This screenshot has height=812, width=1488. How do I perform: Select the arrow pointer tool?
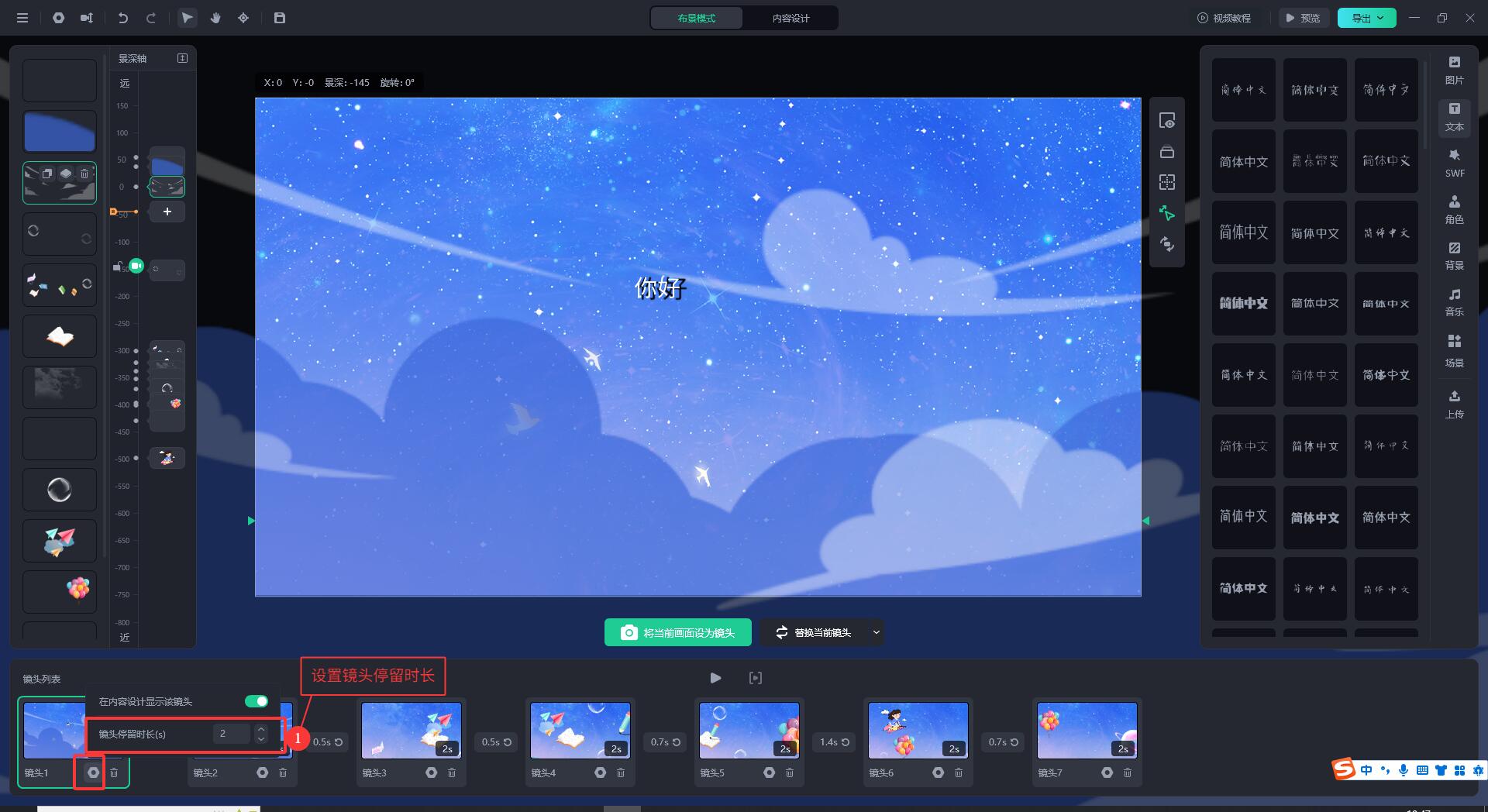point(187,18)
